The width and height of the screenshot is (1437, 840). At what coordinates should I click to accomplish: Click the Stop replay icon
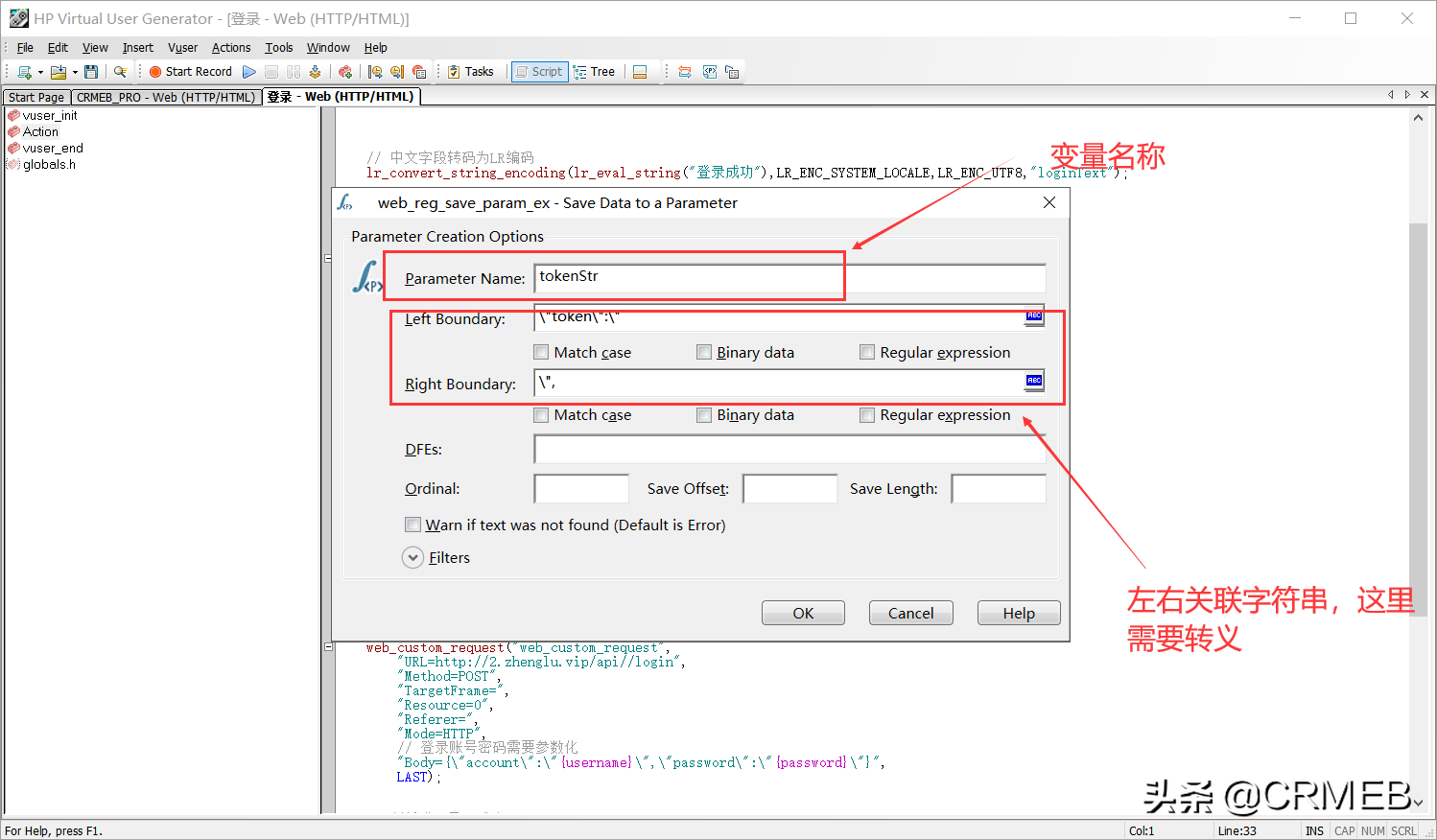pos(271,72)
